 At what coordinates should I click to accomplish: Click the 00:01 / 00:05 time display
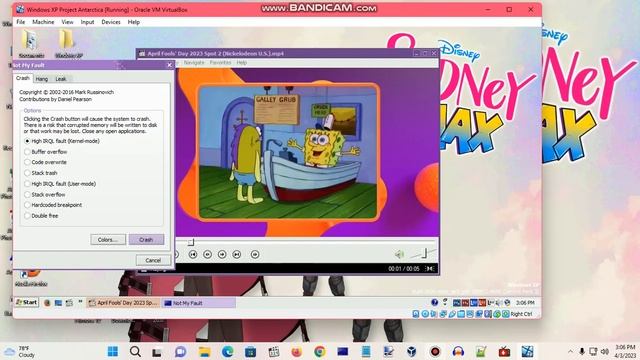[404, 269]
